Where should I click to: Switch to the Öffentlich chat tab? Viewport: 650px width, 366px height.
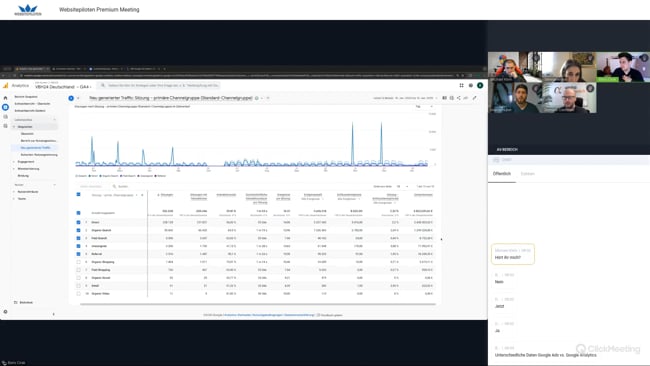point(502,174)
